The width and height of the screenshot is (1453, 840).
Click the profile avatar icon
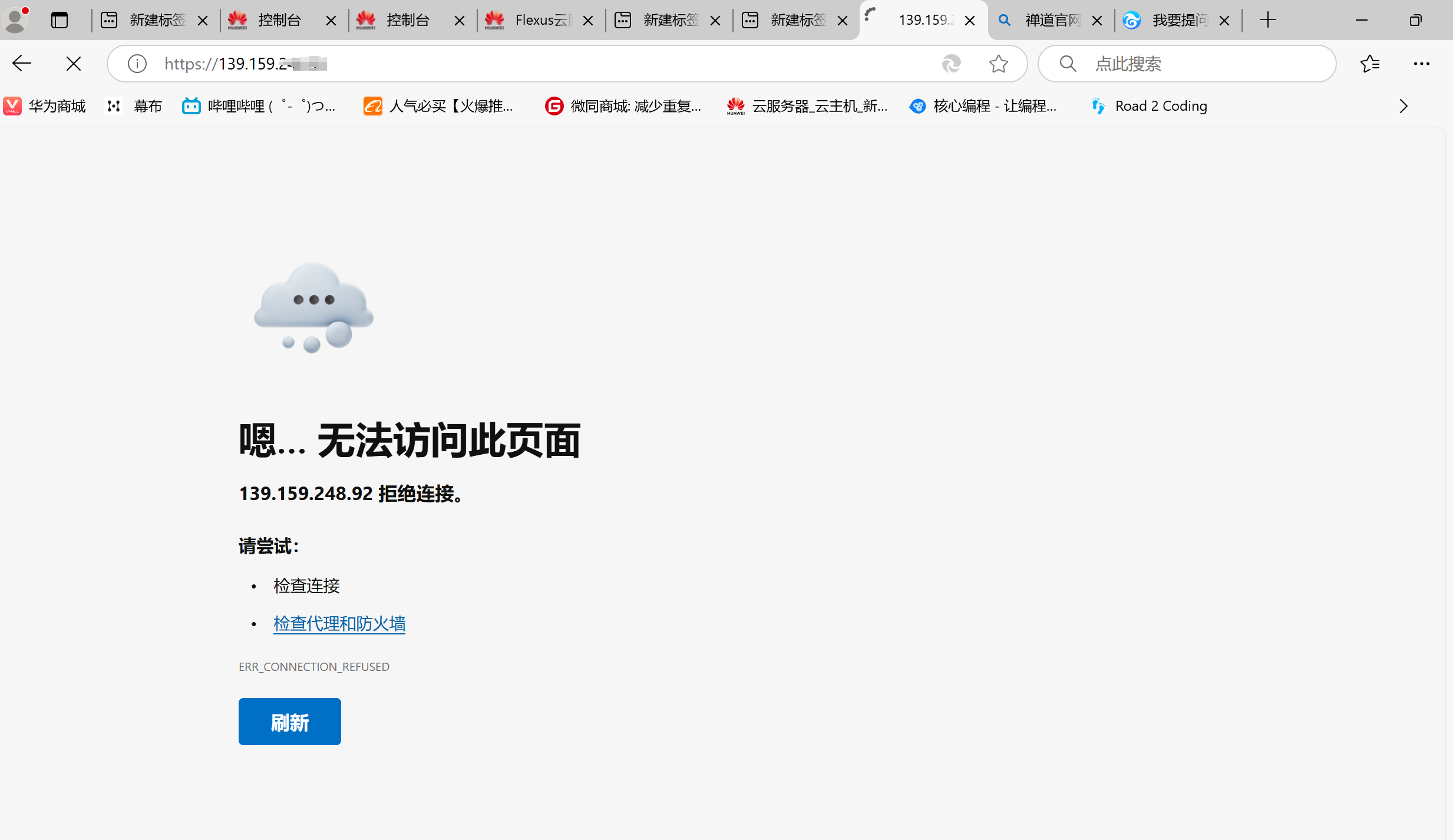(x=16, y=19)
